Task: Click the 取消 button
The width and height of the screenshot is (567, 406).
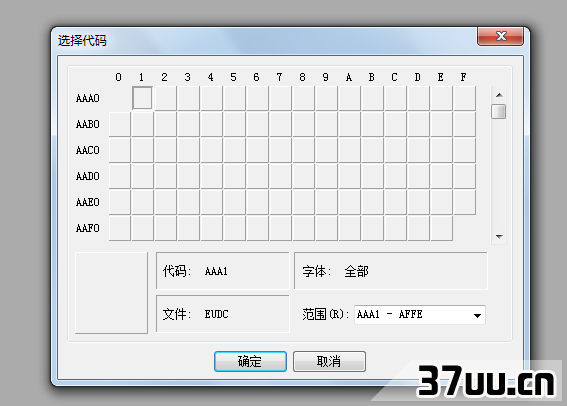Action: click(x=329, y=361)
